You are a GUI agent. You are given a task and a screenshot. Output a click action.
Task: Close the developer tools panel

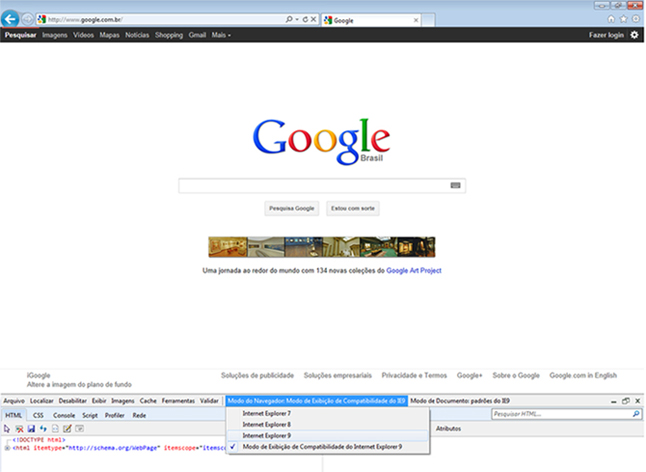click(x=638, y=401)
